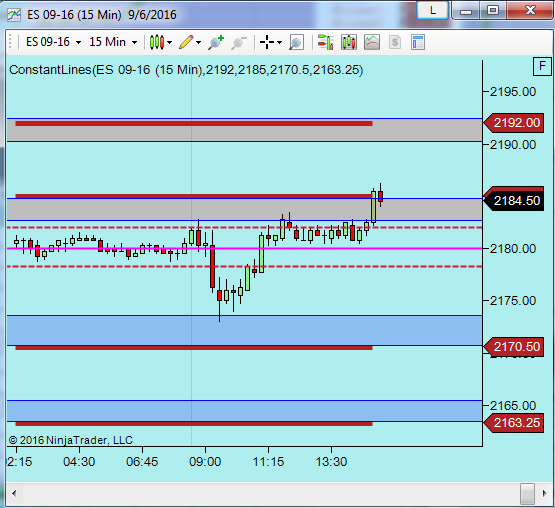
Task: Click the horizontal scrollbar right arrow
Action: [x=544, y=493]
